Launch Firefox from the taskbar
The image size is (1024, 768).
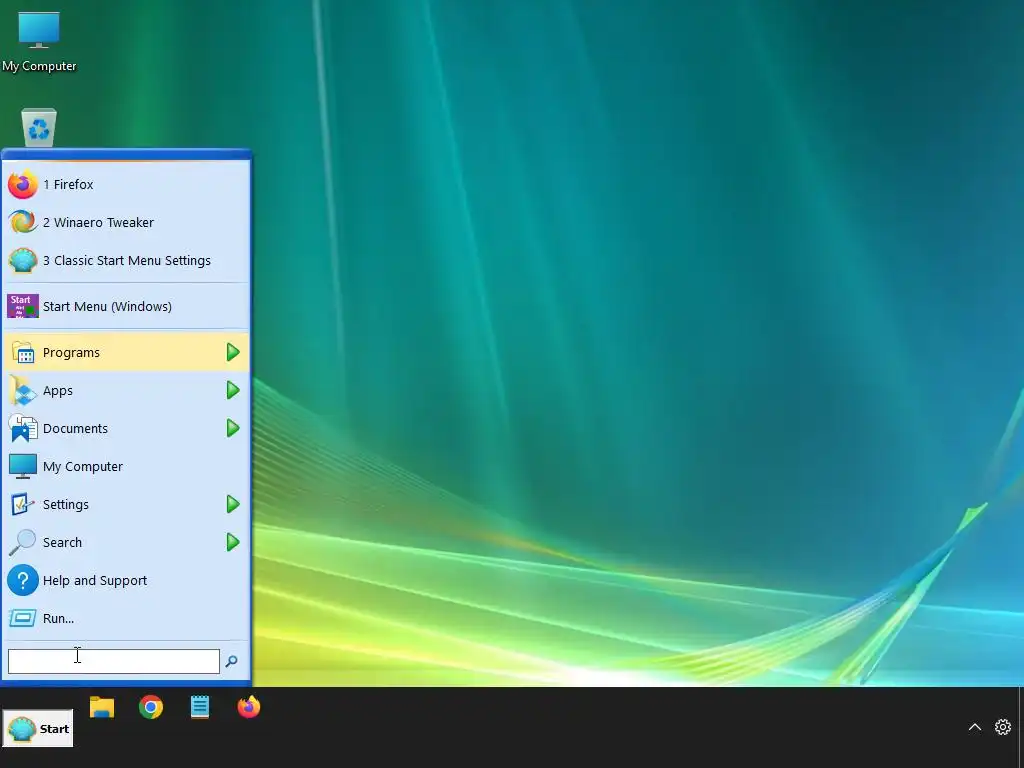point(249,707)
